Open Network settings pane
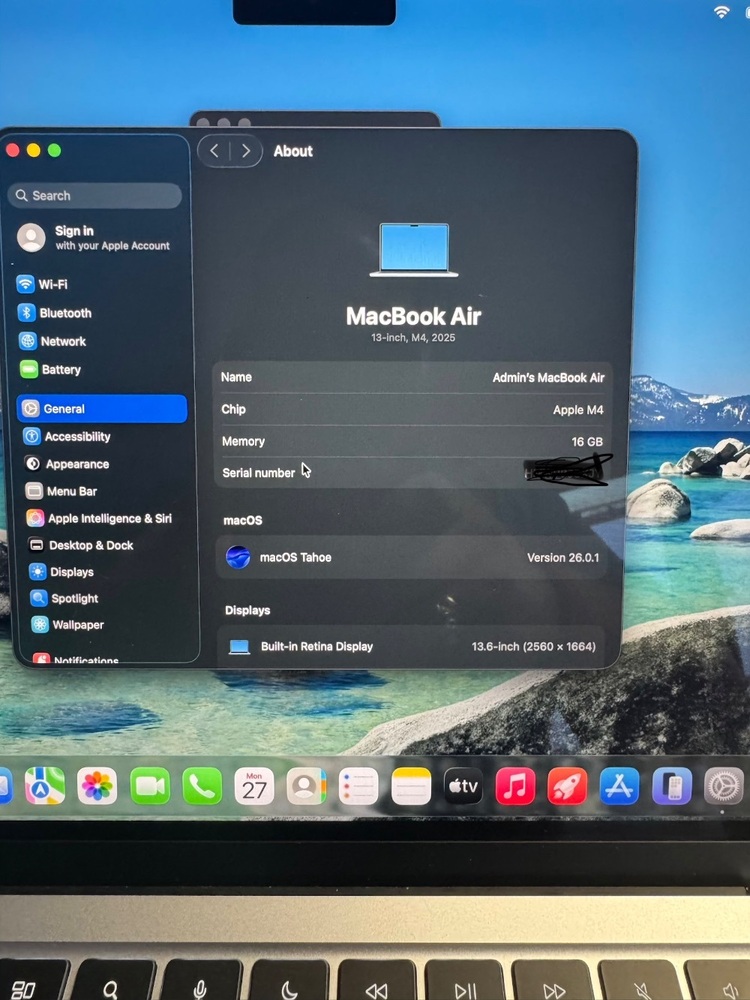 point(62,341)
